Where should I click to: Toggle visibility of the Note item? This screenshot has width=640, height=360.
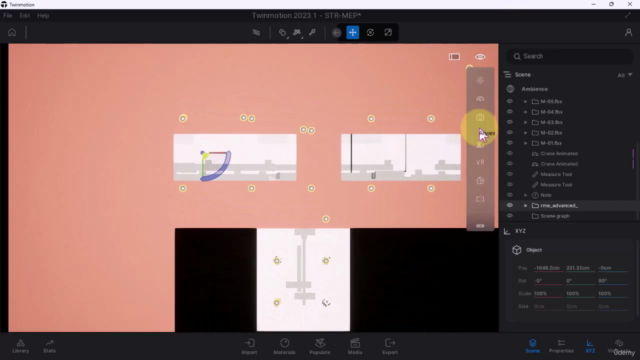[x=509, y=195]
